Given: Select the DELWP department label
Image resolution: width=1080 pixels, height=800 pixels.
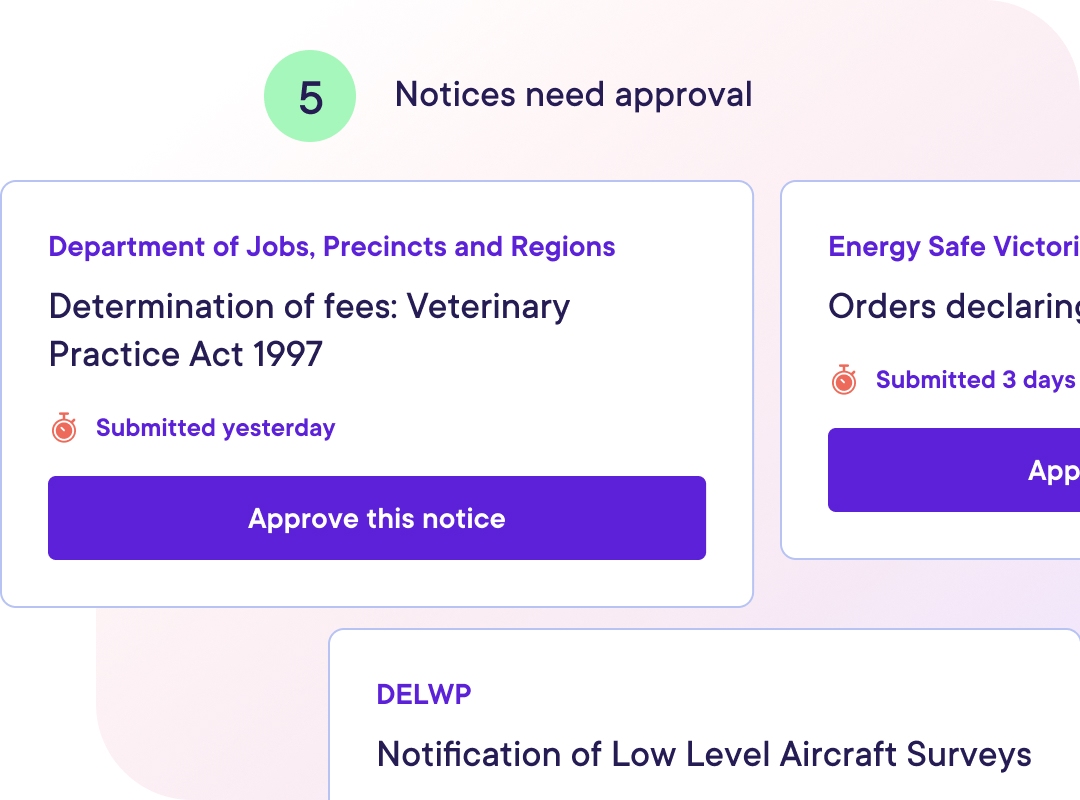Looking at the screenshot, I should click(x=424, y=695).
